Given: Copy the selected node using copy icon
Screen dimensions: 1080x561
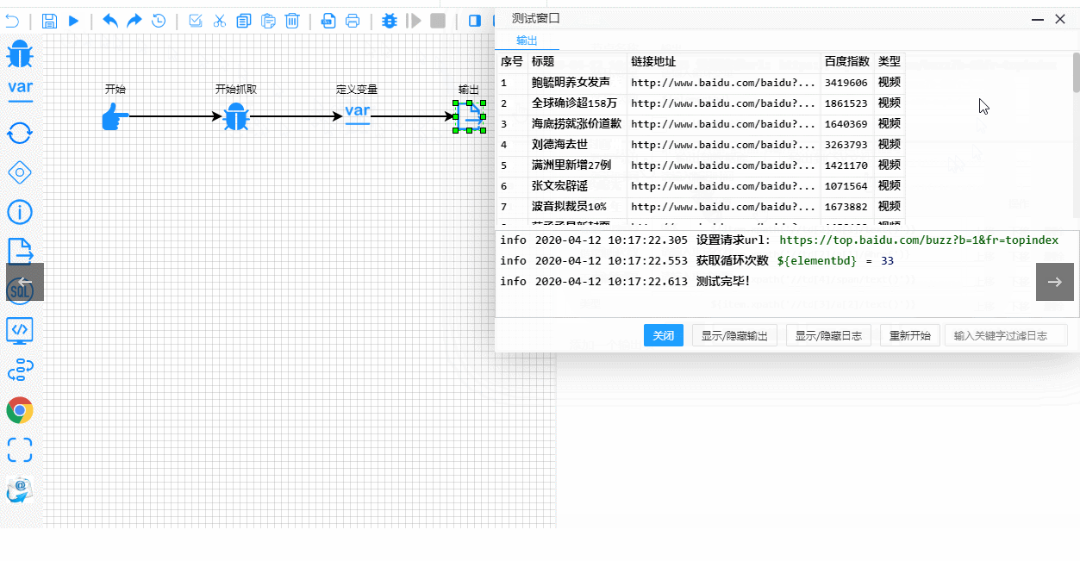Looking at the screenshot, I should point(244,21).
